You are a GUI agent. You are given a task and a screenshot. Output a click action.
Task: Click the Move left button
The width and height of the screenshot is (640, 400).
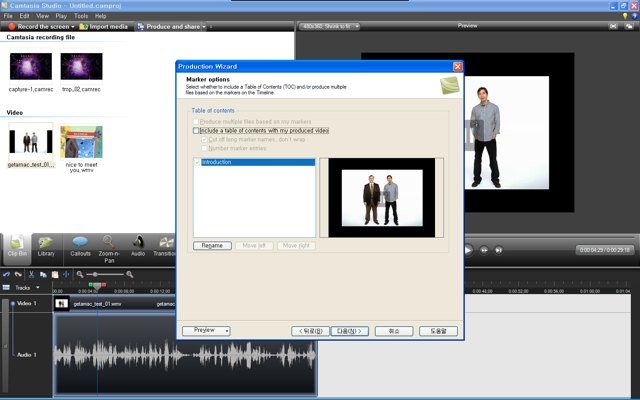(254, 246)
